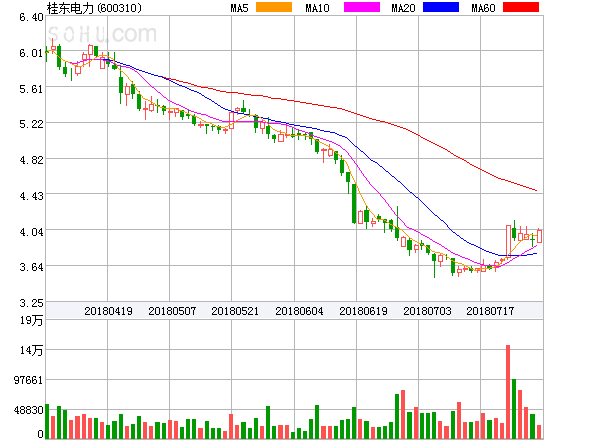Click the 20180717 date label
Screen dimensions: 600x440
pos(490,311)
